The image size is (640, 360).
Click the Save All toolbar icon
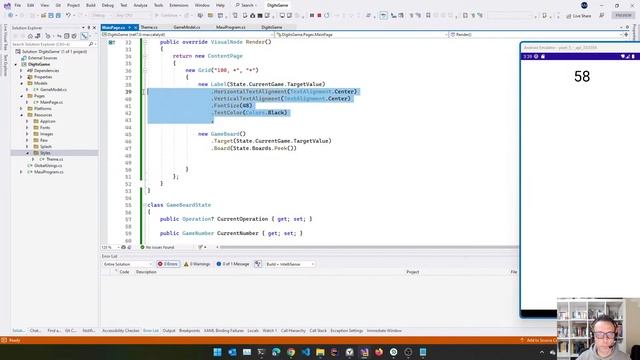(x=58, y=16)
